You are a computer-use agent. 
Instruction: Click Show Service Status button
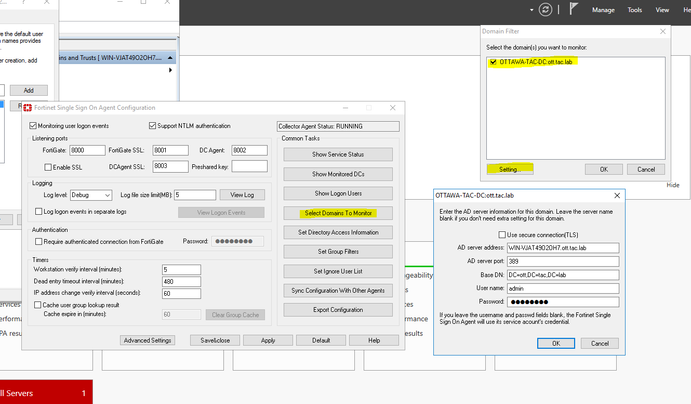(337, 155)
